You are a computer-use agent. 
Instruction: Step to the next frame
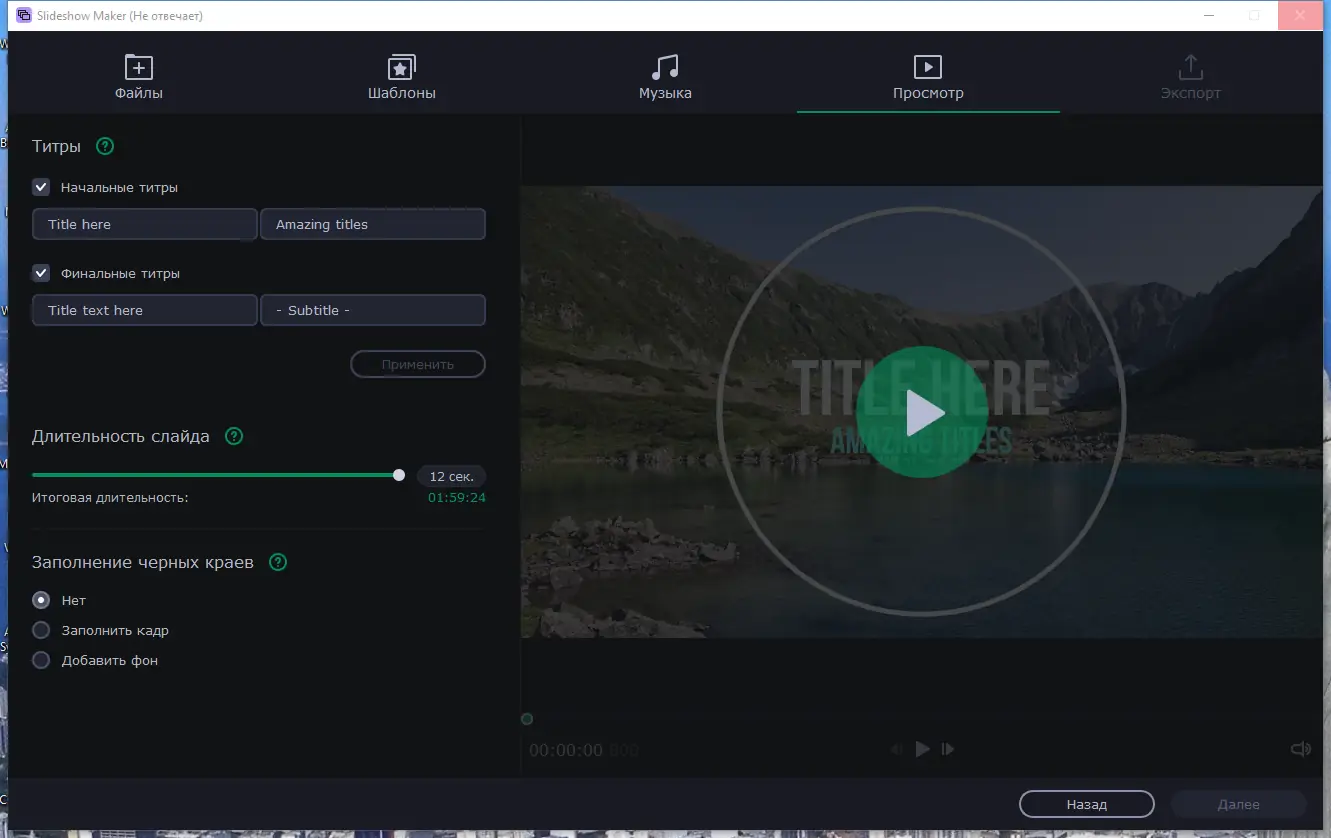[948, 749]
